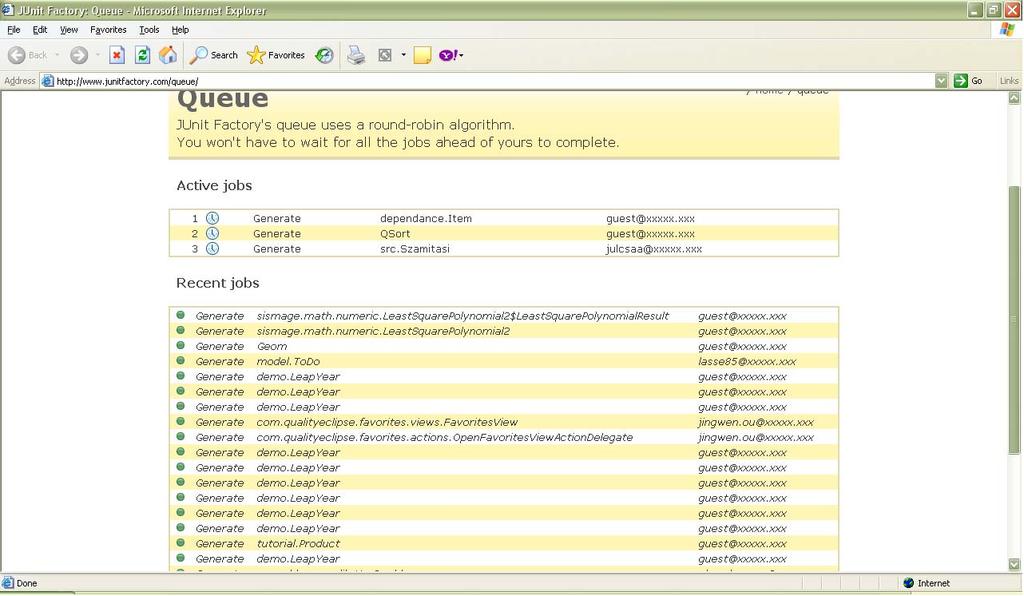This screenshot has width=1024, height=596.
Task: Click the 'Active jobs' heading
Action: (x=214, y=185)
